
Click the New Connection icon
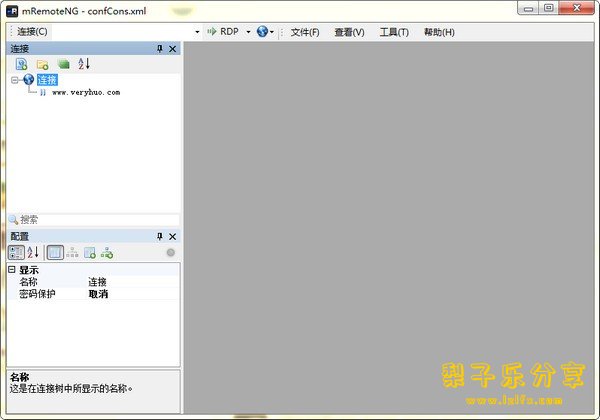(x=21, y=64)
